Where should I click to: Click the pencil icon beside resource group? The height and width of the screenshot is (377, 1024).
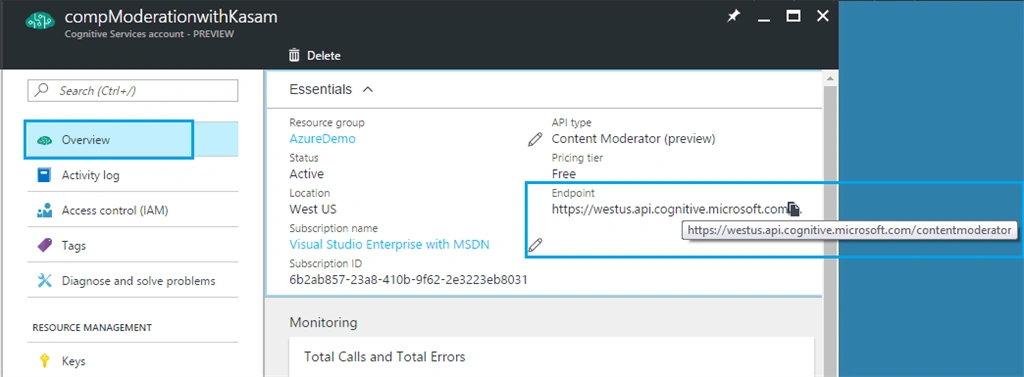[535, 139]
